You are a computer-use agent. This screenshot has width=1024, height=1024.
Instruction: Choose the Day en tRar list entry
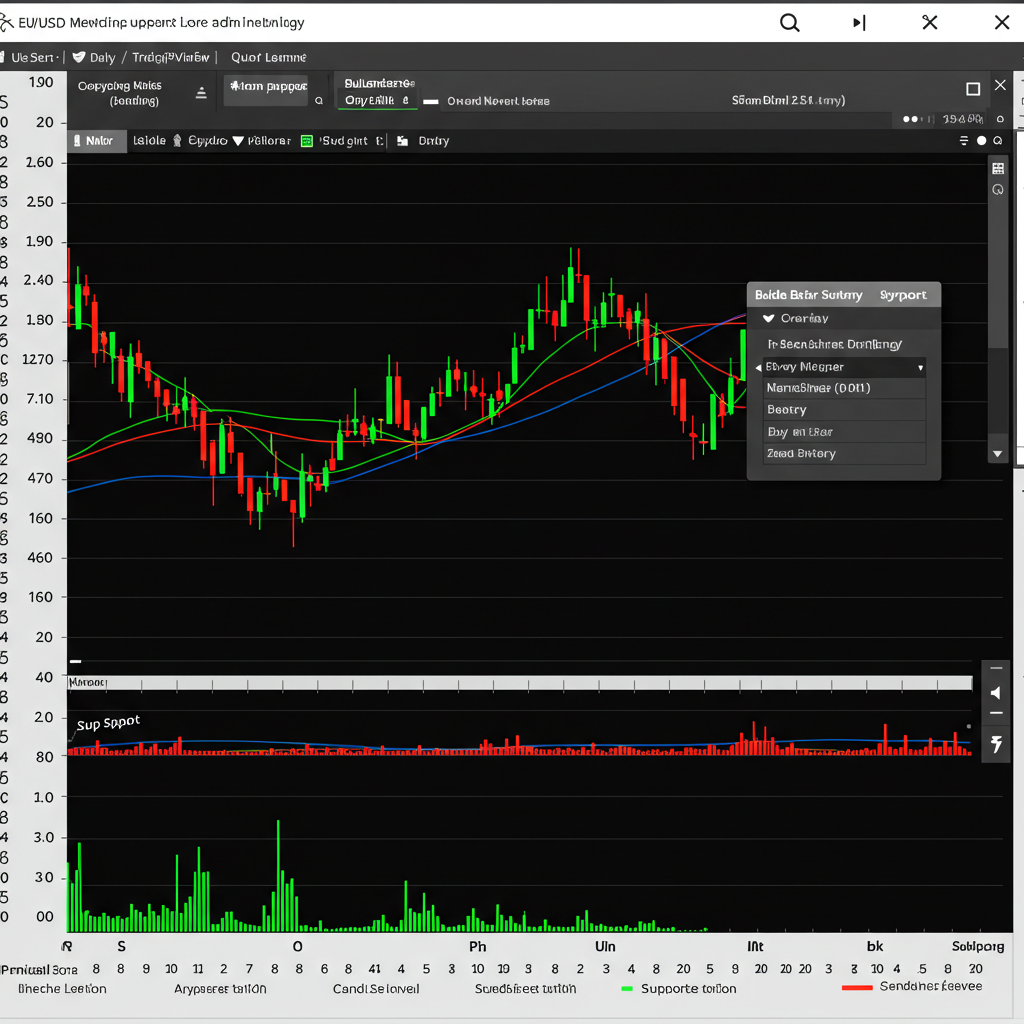pos(844,432)
